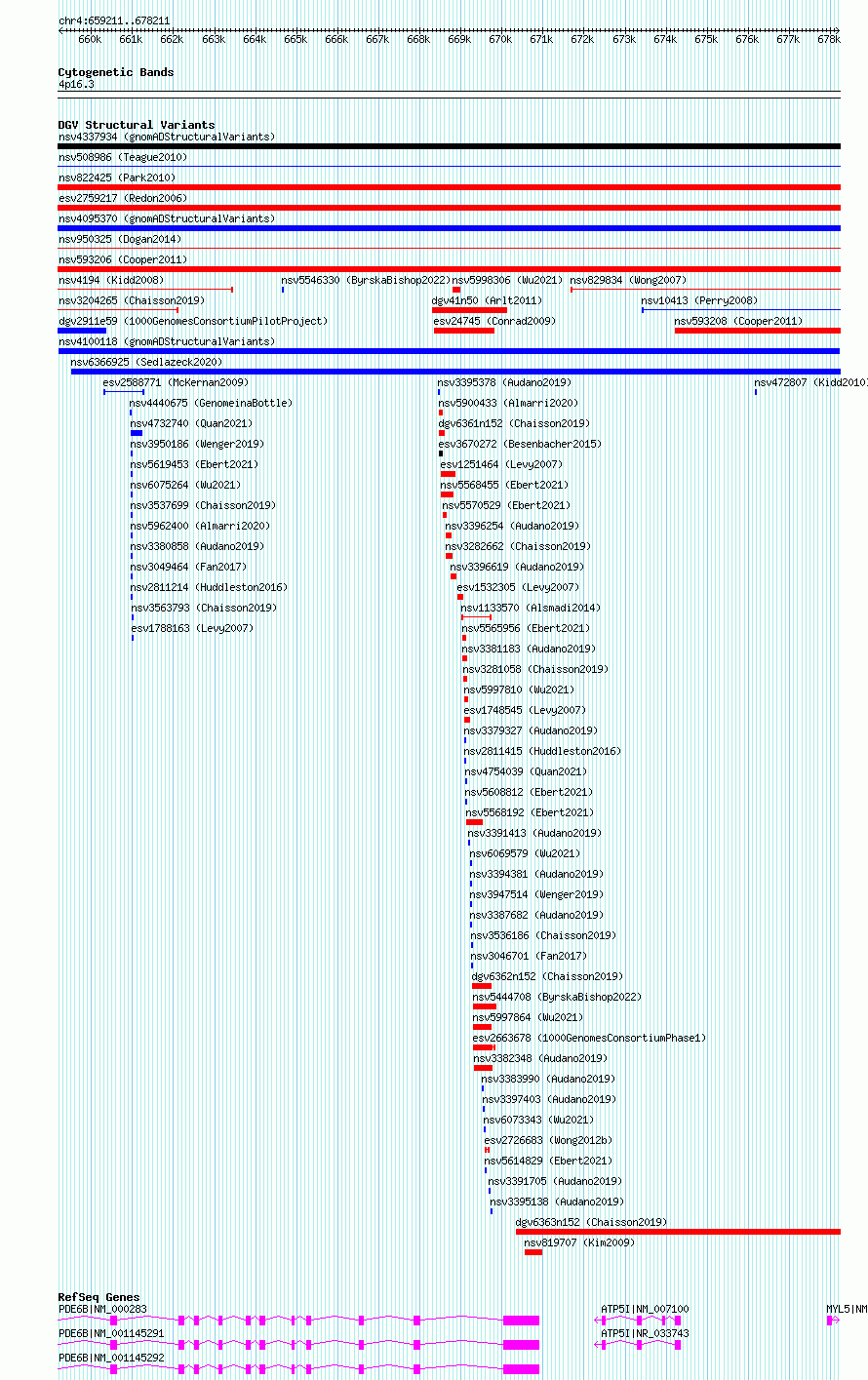
Task: Open dgv2911e59 1000GenomesConsortiumPilotProject variant
Action: tap(193, 321)
